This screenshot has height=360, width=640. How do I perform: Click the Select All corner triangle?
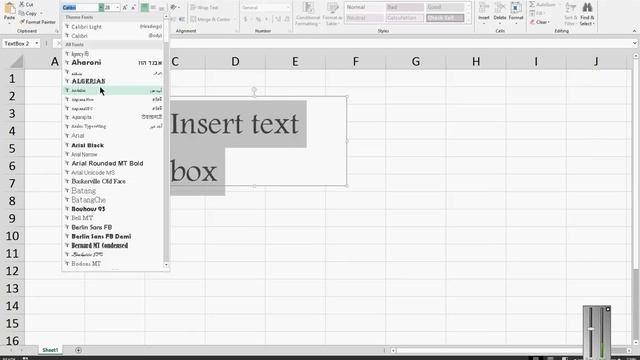click(16, 62)
